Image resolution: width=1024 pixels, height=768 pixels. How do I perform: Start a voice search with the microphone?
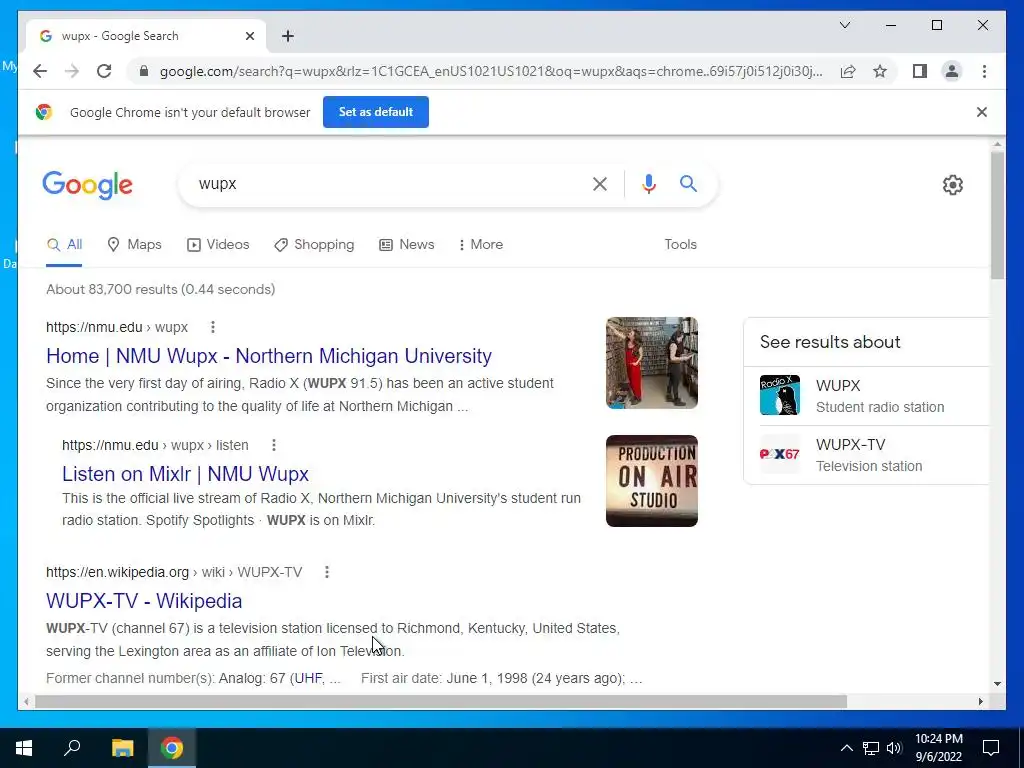648,184
